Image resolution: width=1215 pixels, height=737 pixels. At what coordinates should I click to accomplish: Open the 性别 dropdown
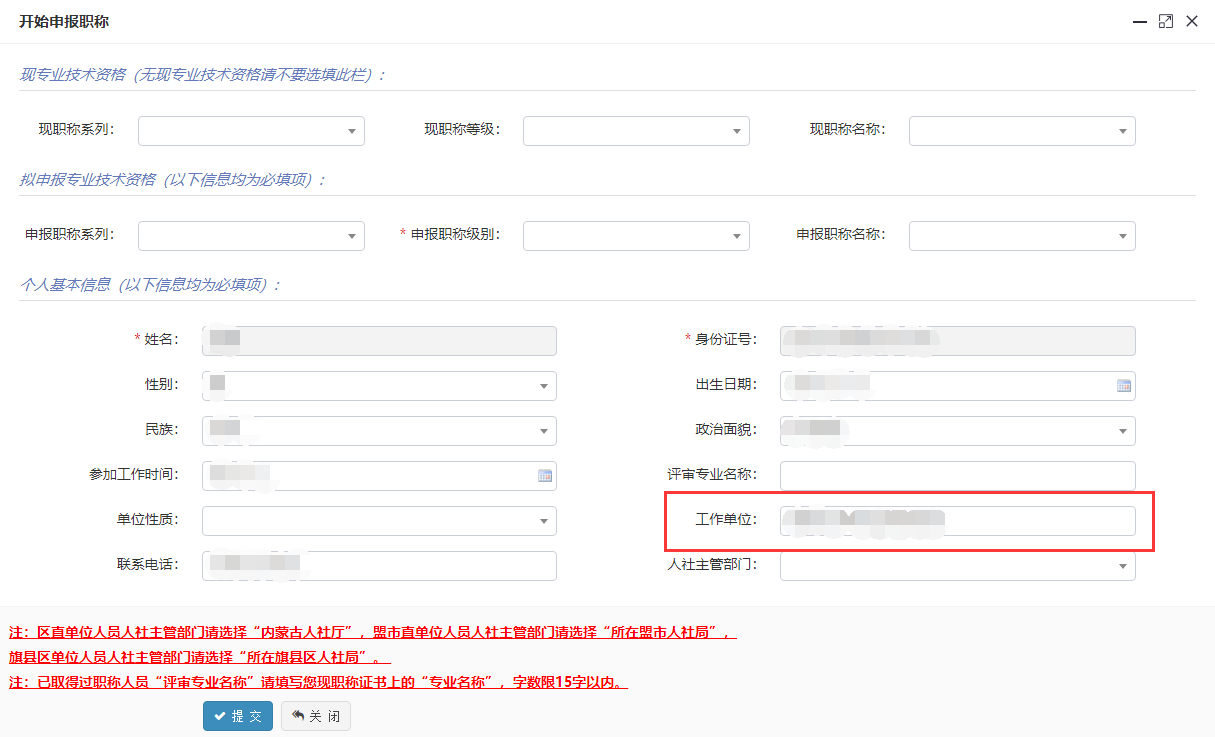tap(379, 386)
